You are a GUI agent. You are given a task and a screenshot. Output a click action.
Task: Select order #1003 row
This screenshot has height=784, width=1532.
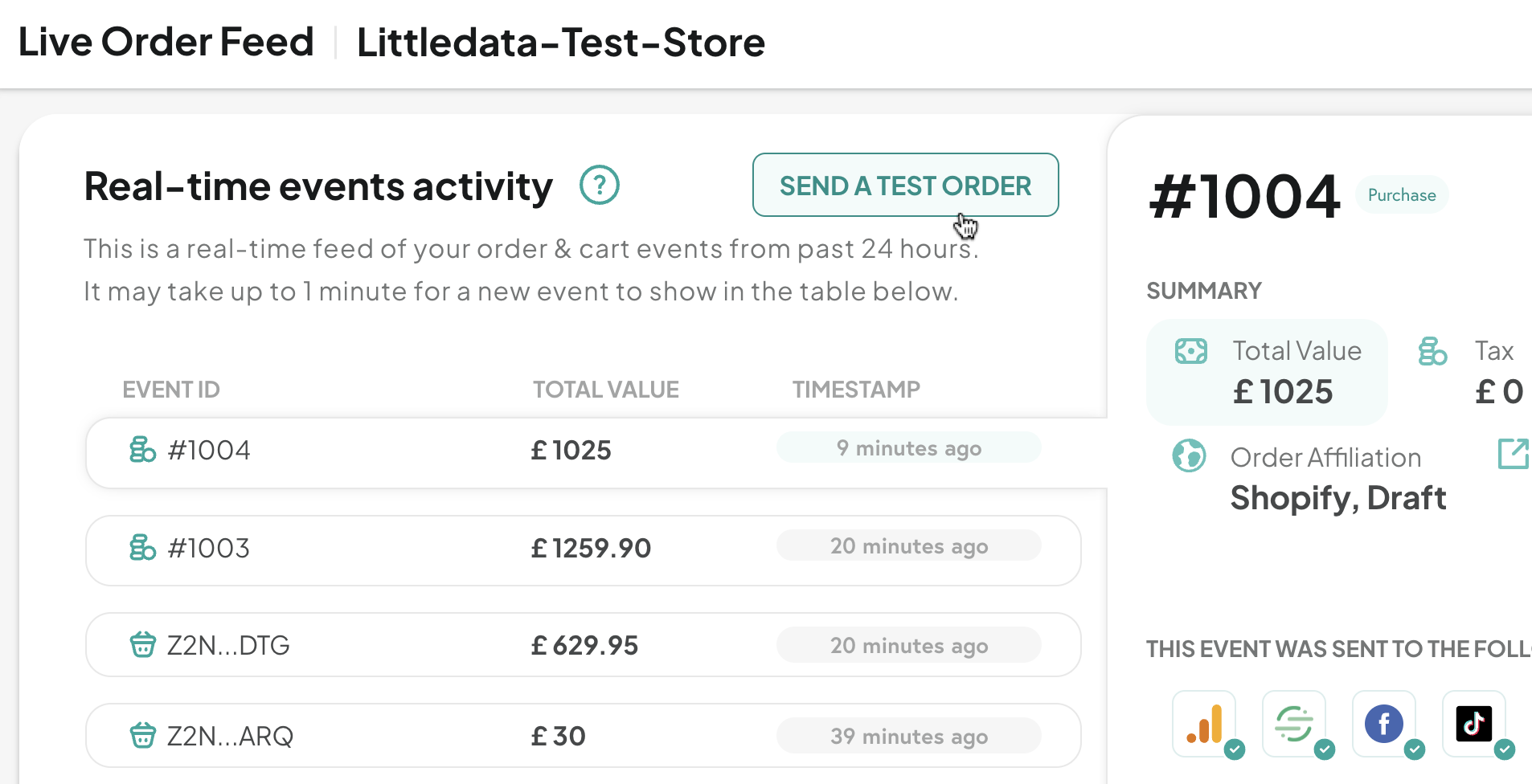(584, 550)
